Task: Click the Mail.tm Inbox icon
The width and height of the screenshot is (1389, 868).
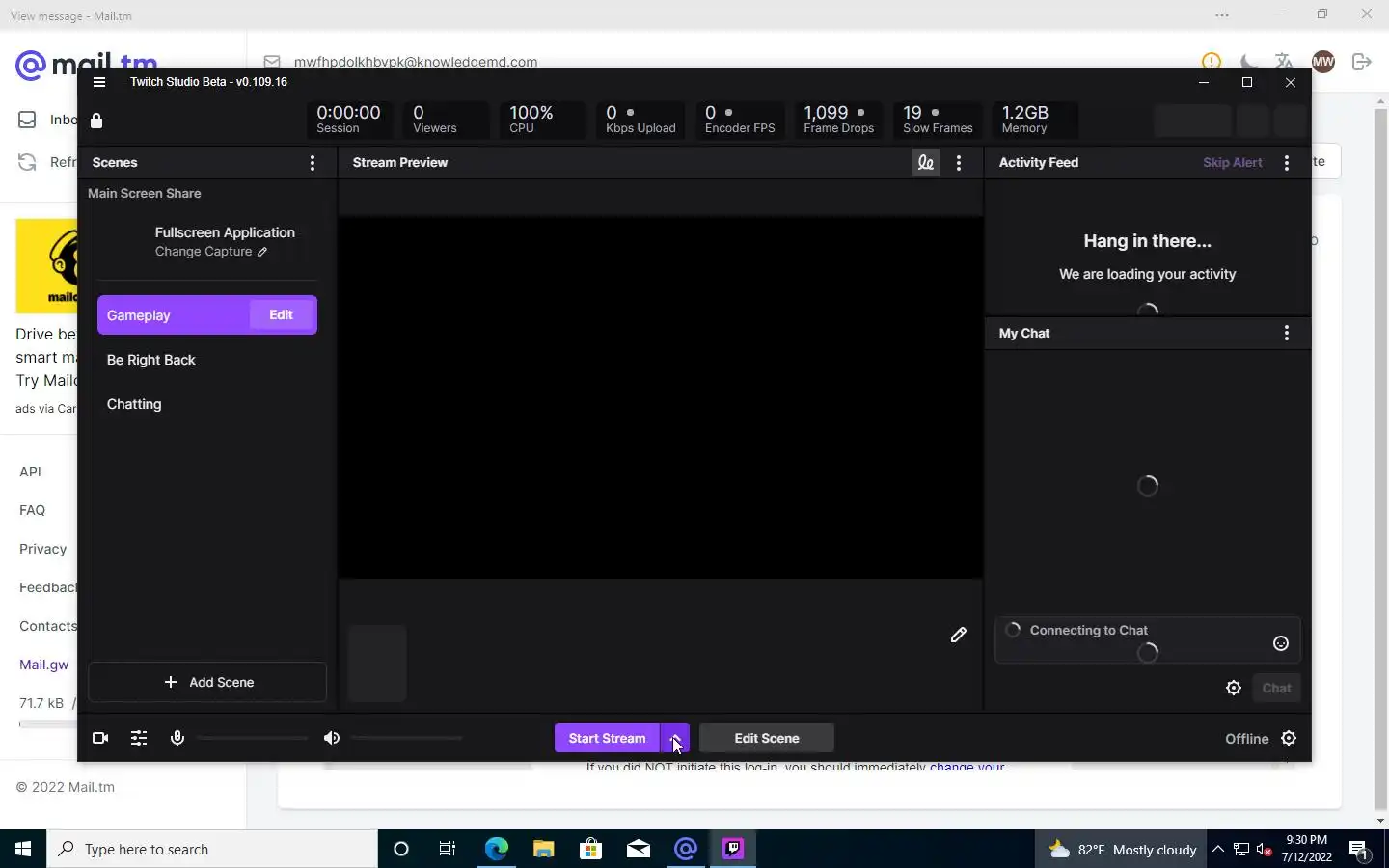Action: (27, 120)
